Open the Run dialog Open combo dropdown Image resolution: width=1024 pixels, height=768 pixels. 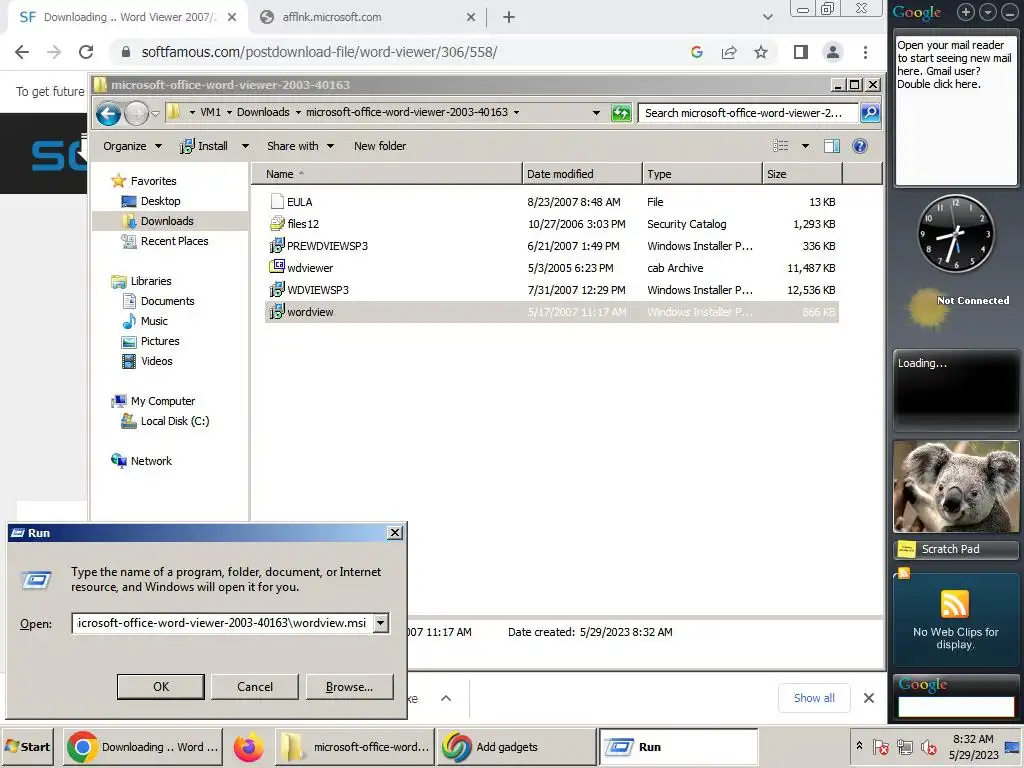pos(381,623)
